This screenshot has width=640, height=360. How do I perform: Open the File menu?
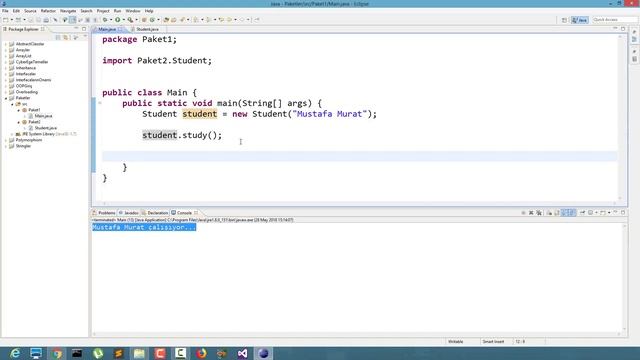click(x=5, y=11)
